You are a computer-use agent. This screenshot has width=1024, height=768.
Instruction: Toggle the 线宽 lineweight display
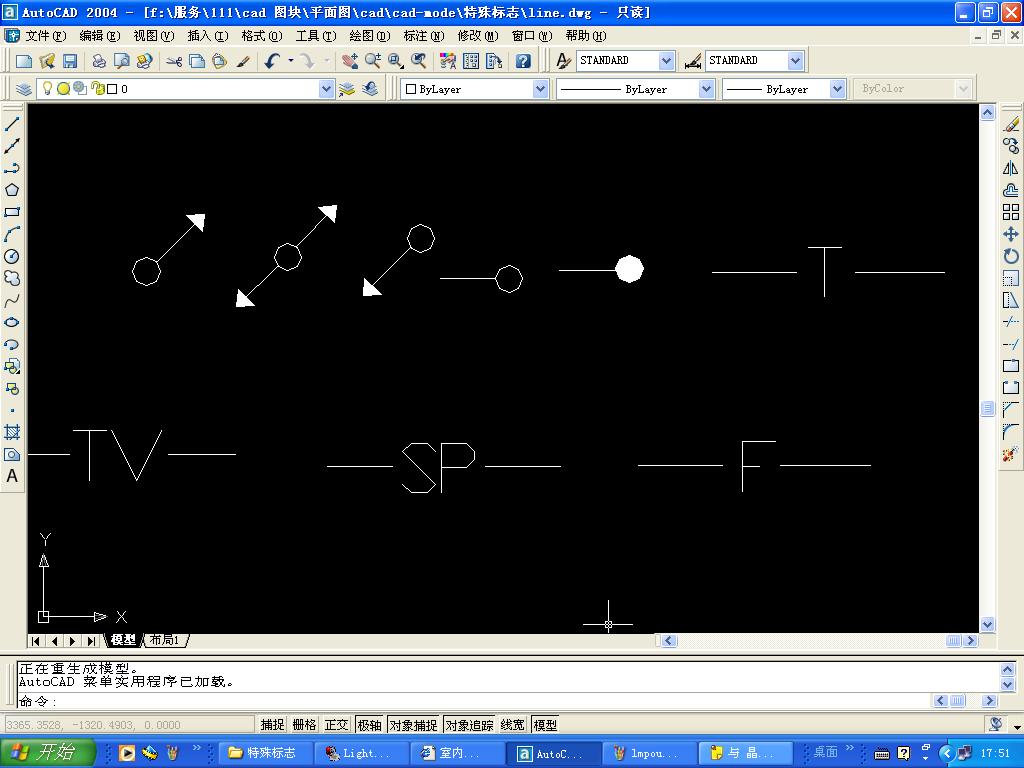[513, 724]
